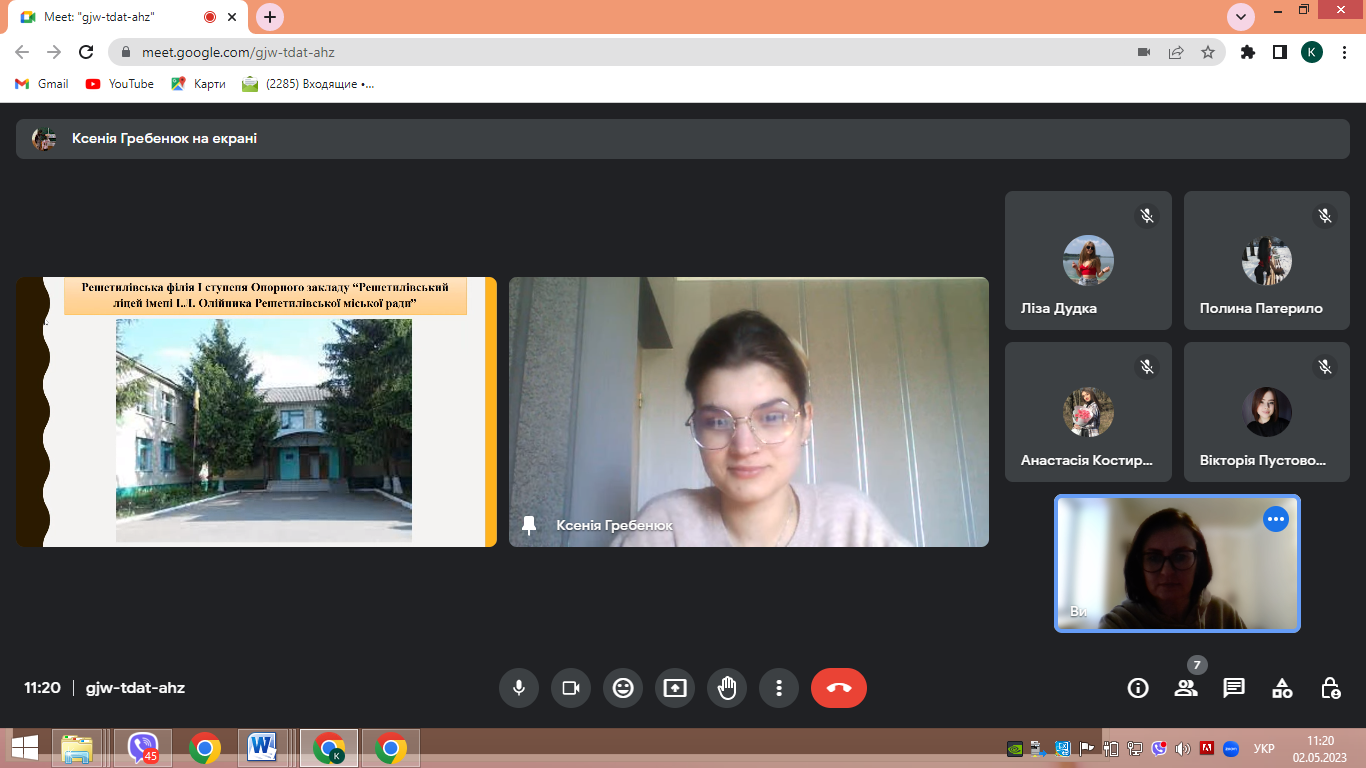Open host controls lock icon
The image size is (1366, 768).
[1330, 688]
